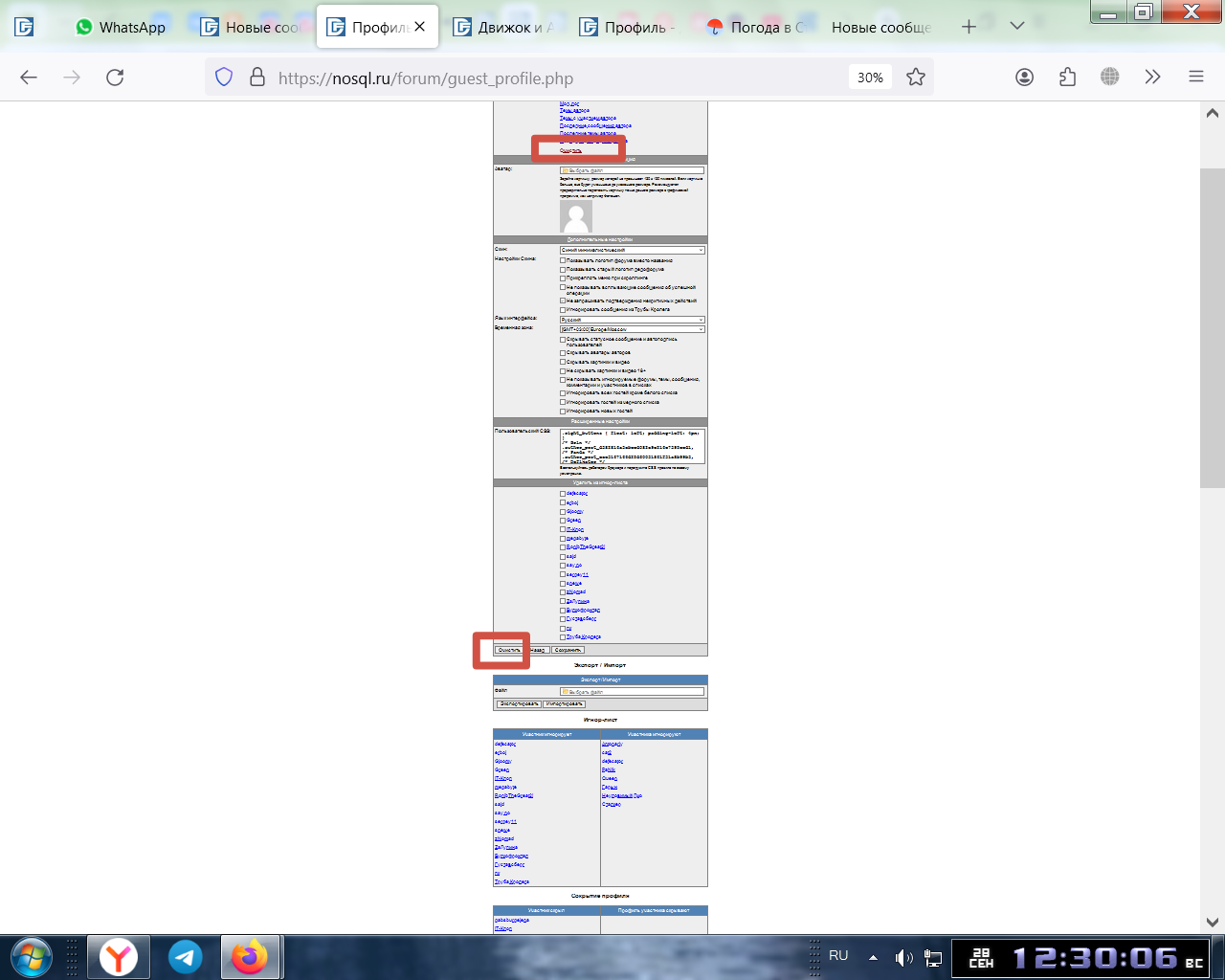Click the tracking protection shield icon
Viewport: 1225px width, 980px height.
point(224,78)
